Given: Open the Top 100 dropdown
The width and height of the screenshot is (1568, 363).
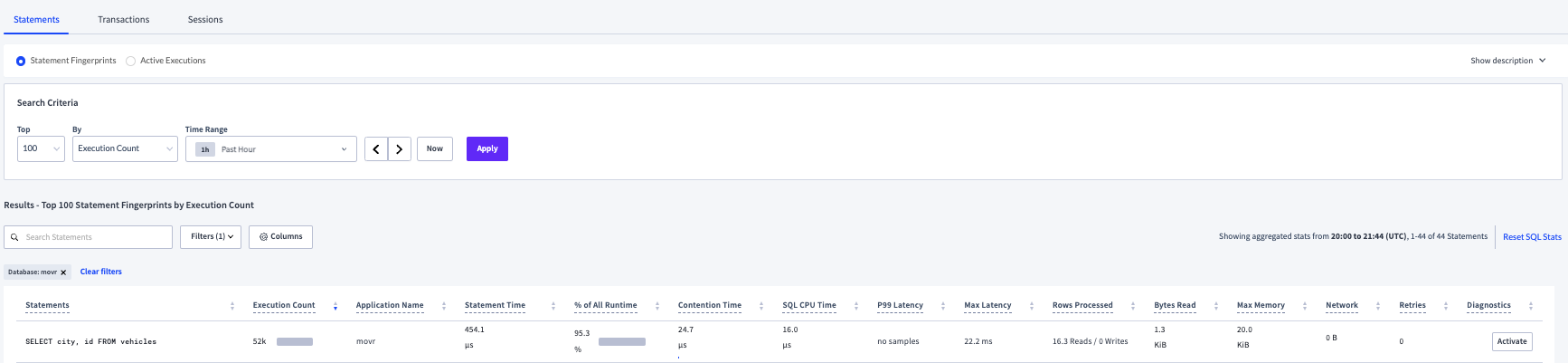Looking at the screenshot, I should (x=41, y=148).
